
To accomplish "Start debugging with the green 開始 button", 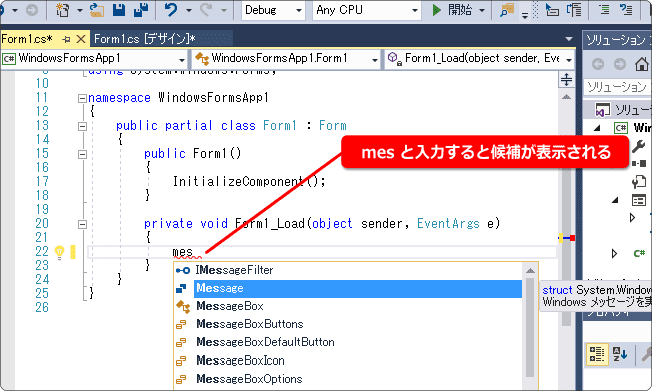I will tap(452, 10).
